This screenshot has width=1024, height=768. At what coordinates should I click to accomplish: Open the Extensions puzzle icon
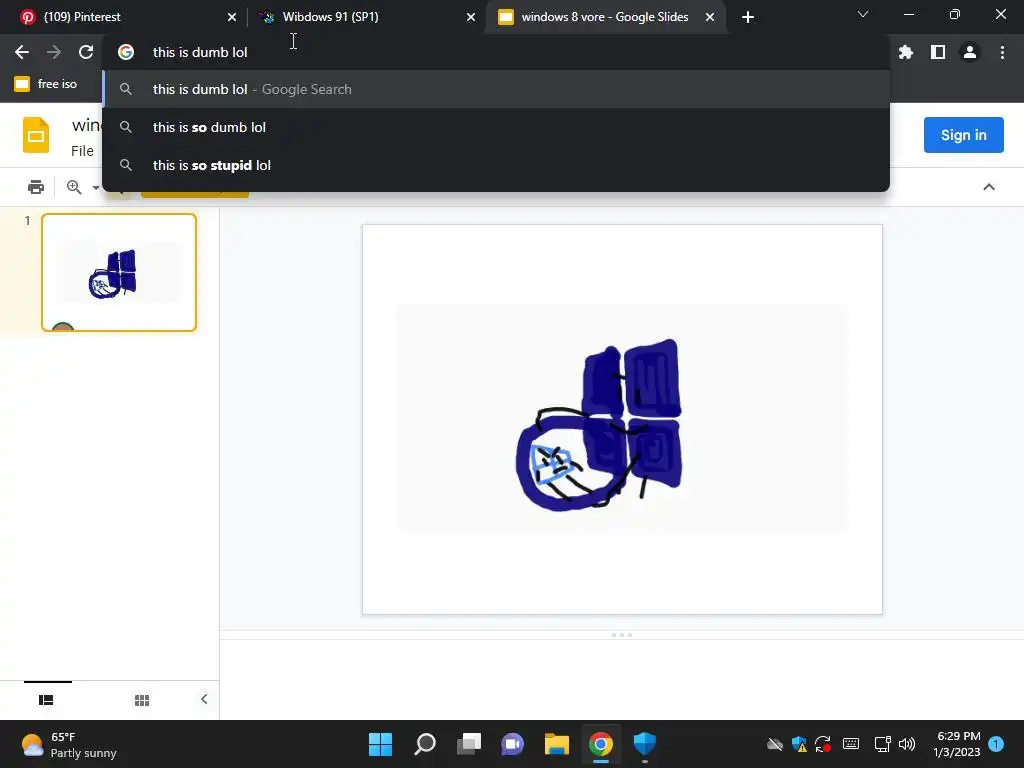coord(905,52)
